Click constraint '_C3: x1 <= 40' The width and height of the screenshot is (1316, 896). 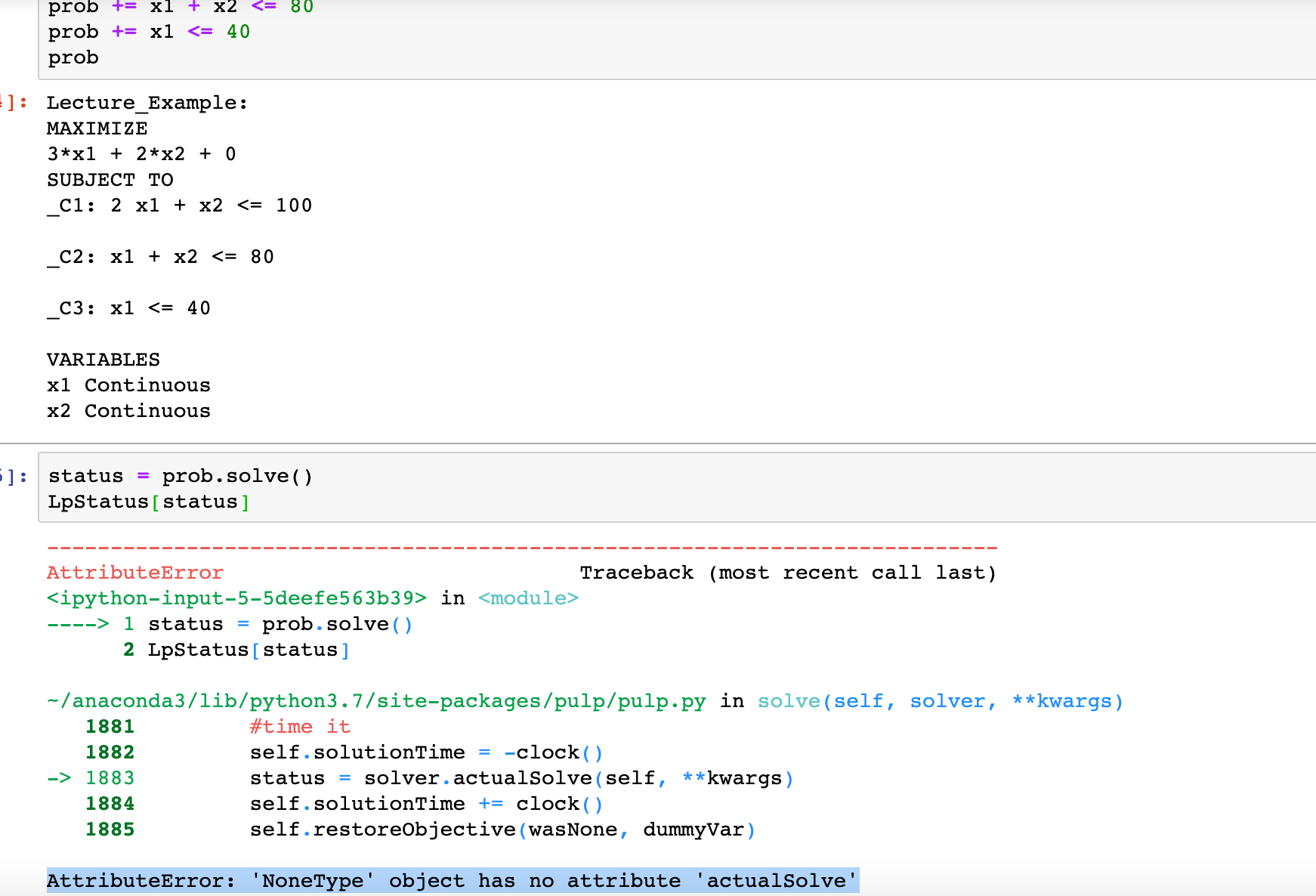coord(128,308)
